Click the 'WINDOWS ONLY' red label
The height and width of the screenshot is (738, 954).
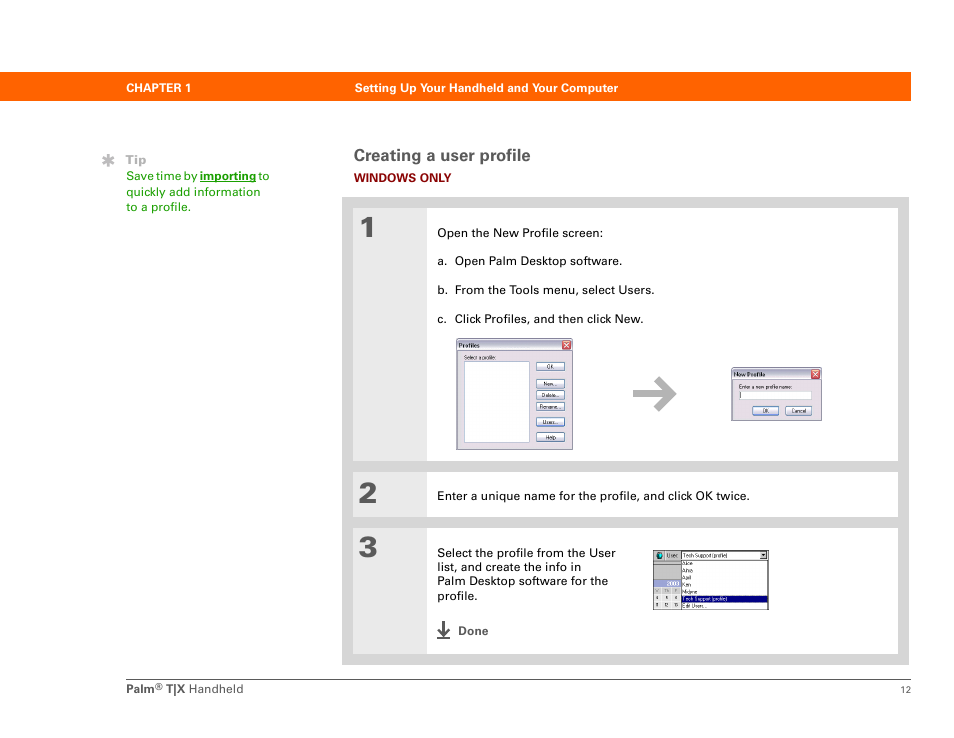[x=402, y=178]
